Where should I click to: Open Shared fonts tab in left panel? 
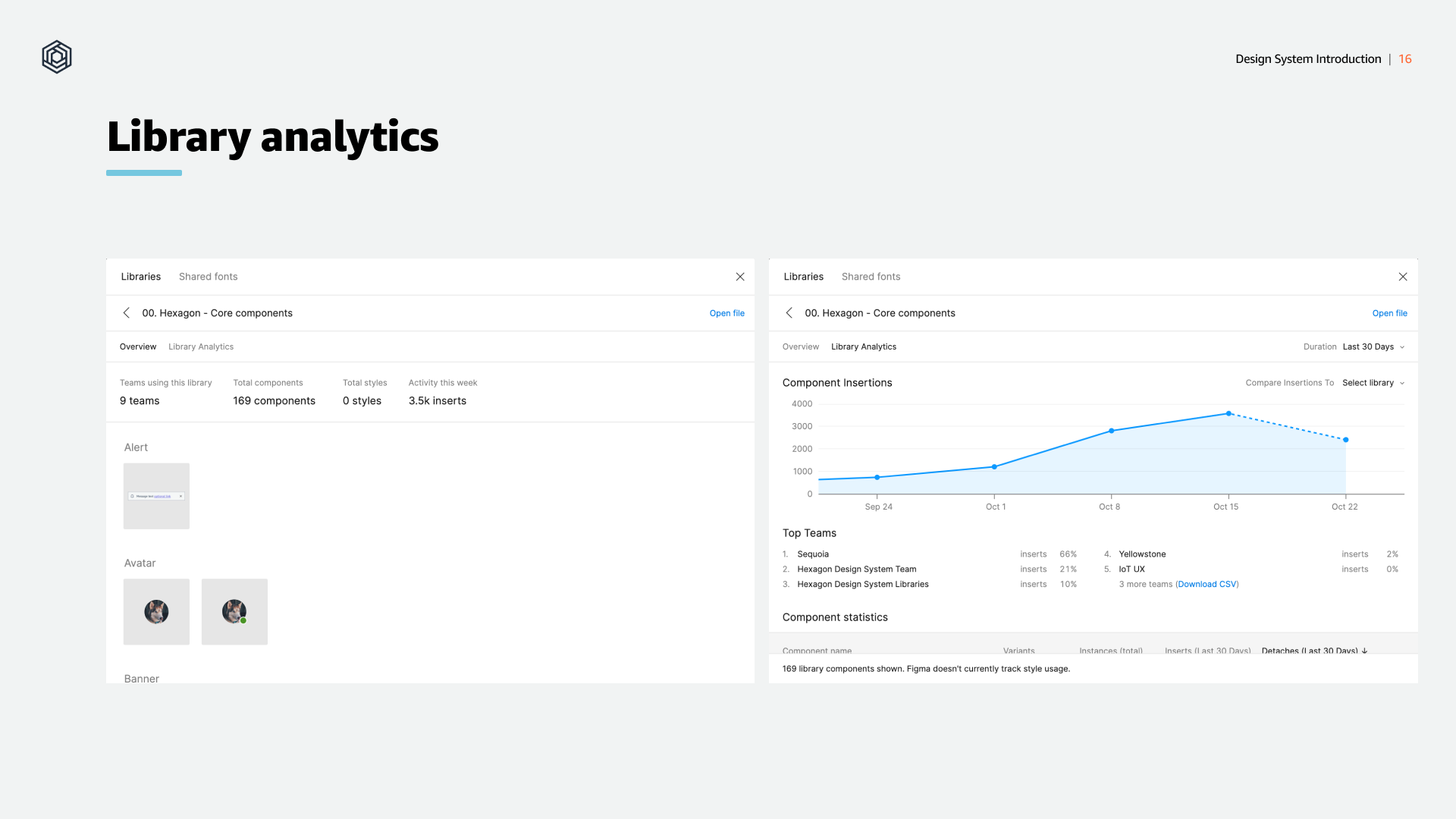(x=208, y=277)
